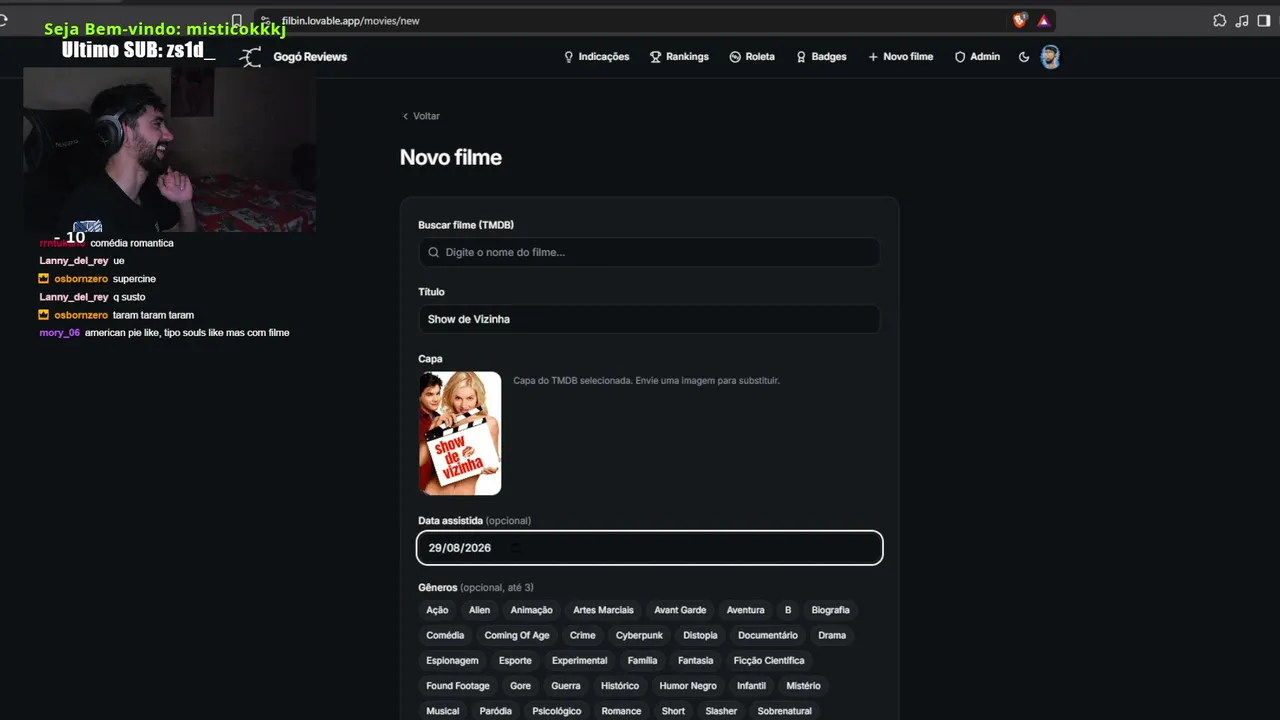Toggle the Animação genre chip
This screenshot has width=1280, height=720.
531,610
